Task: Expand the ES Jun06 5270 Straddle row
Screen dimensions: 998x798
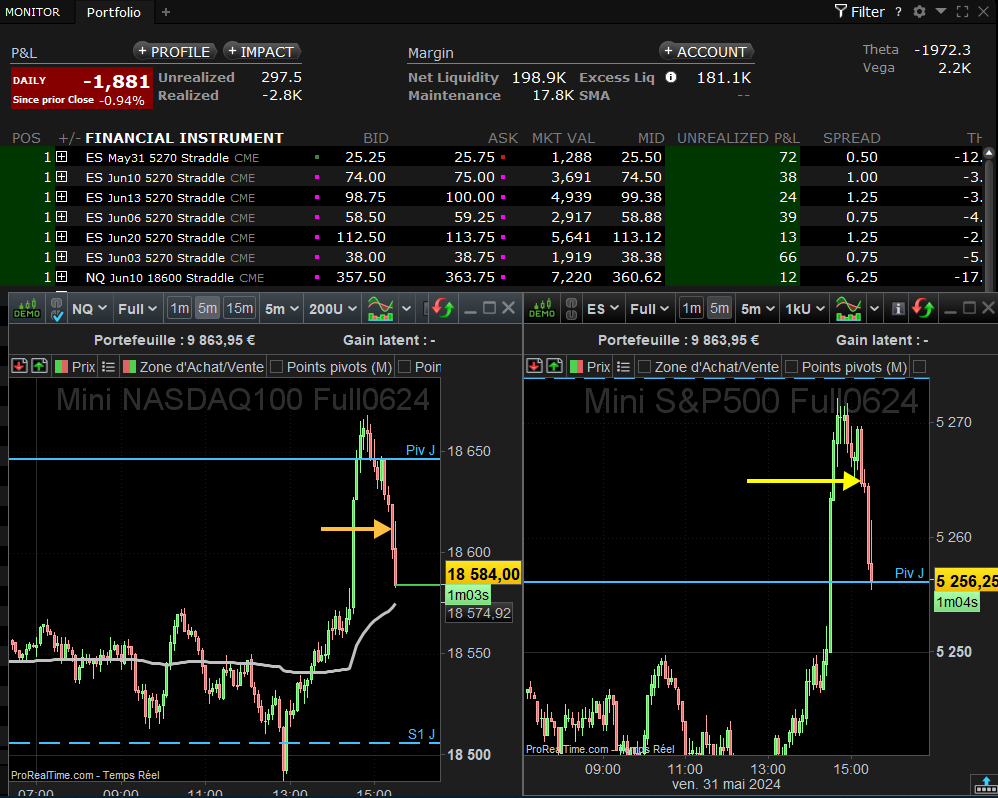Action: coord(62,217)
